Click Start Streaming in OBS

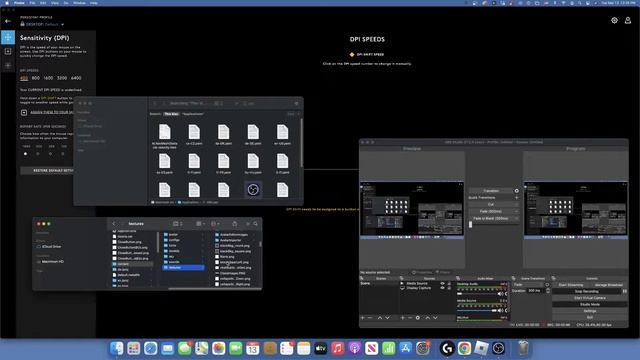tap(571, 285)
